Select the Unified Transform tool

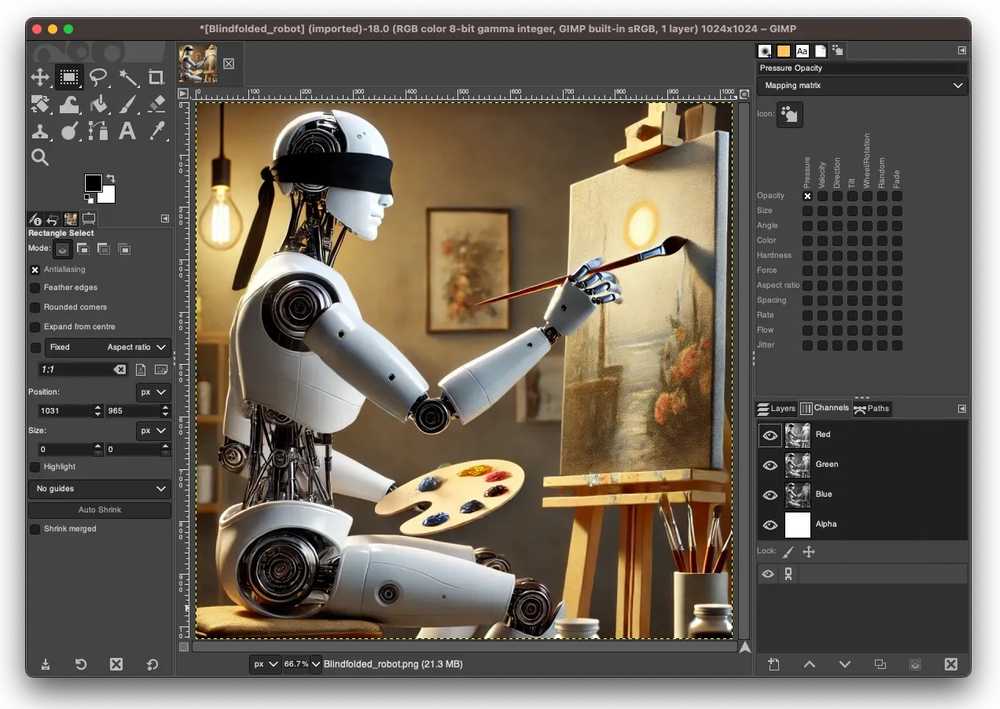point(40,104)
